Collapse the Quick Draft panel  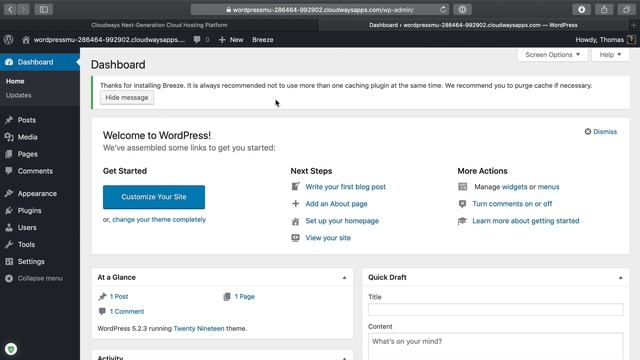pyautogui.click(x=620, y=278)
